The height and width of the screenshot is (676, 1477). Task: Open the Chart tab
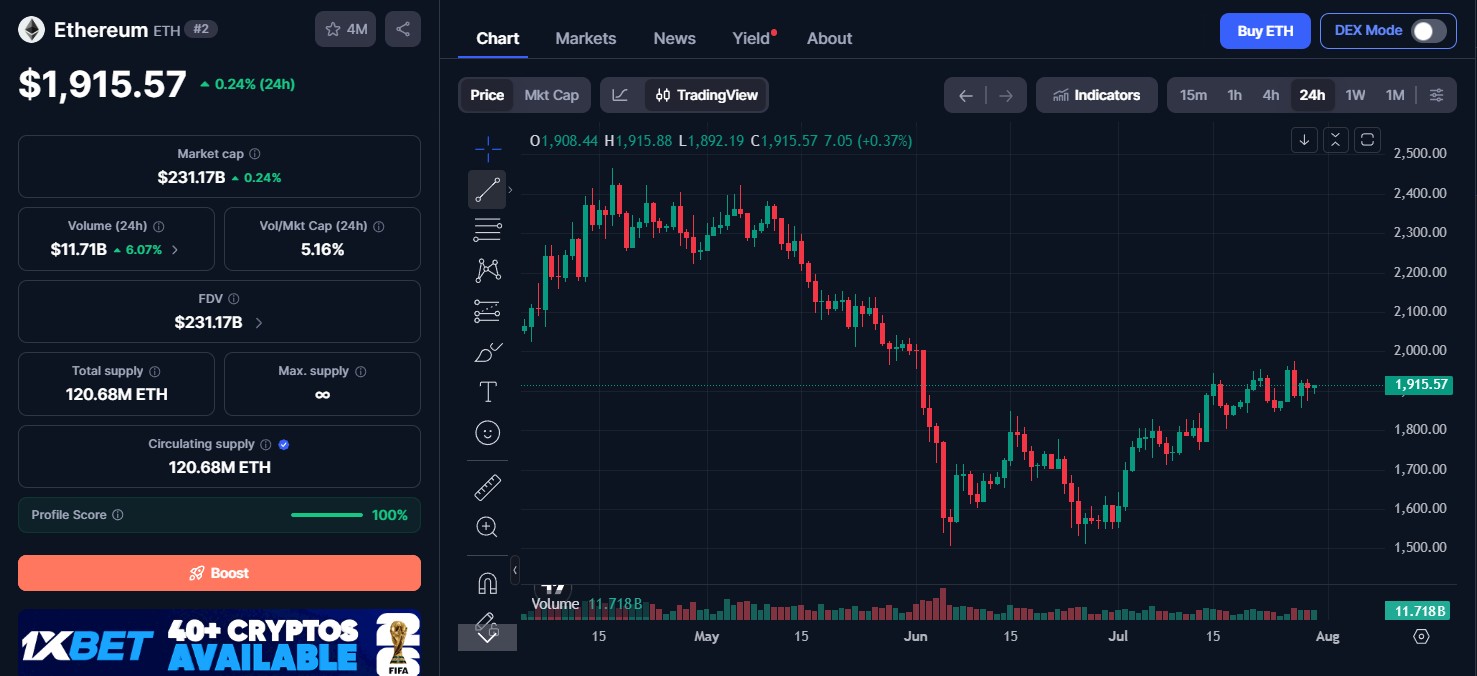[498, 38]
